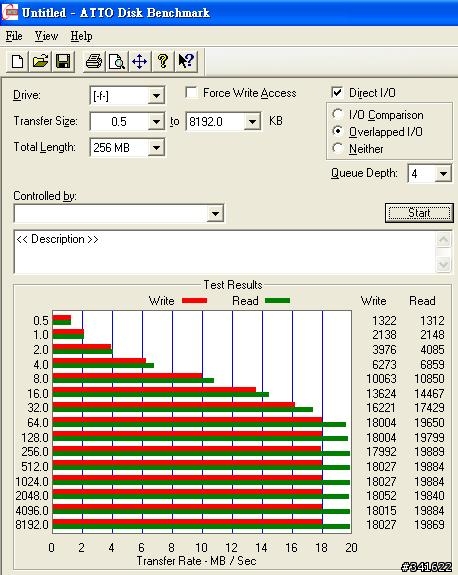The image size is (458, 575).
Task: Click the four-arrow move toolbar icon
Action: coord(139,61)
